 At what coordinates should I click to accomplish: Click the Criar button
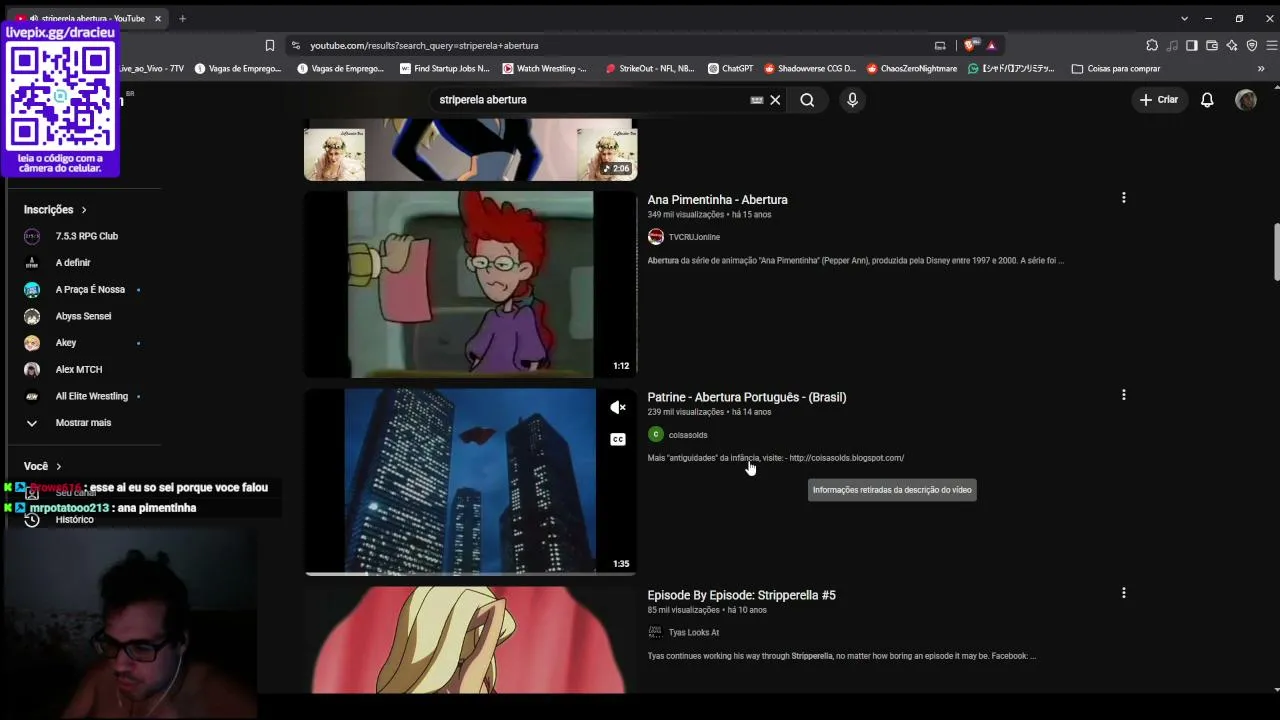pos(1158,100)
